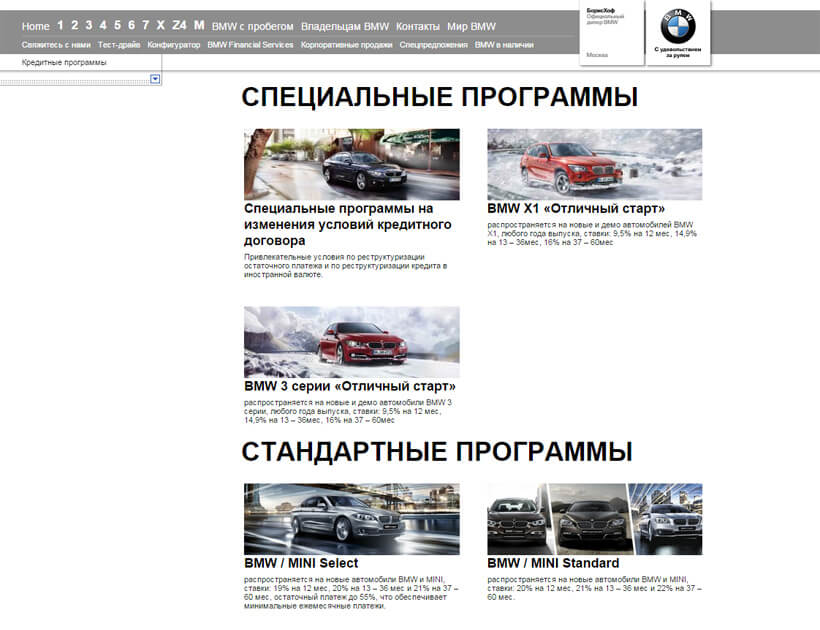Go to Контакты page

(x=418, y=26)
